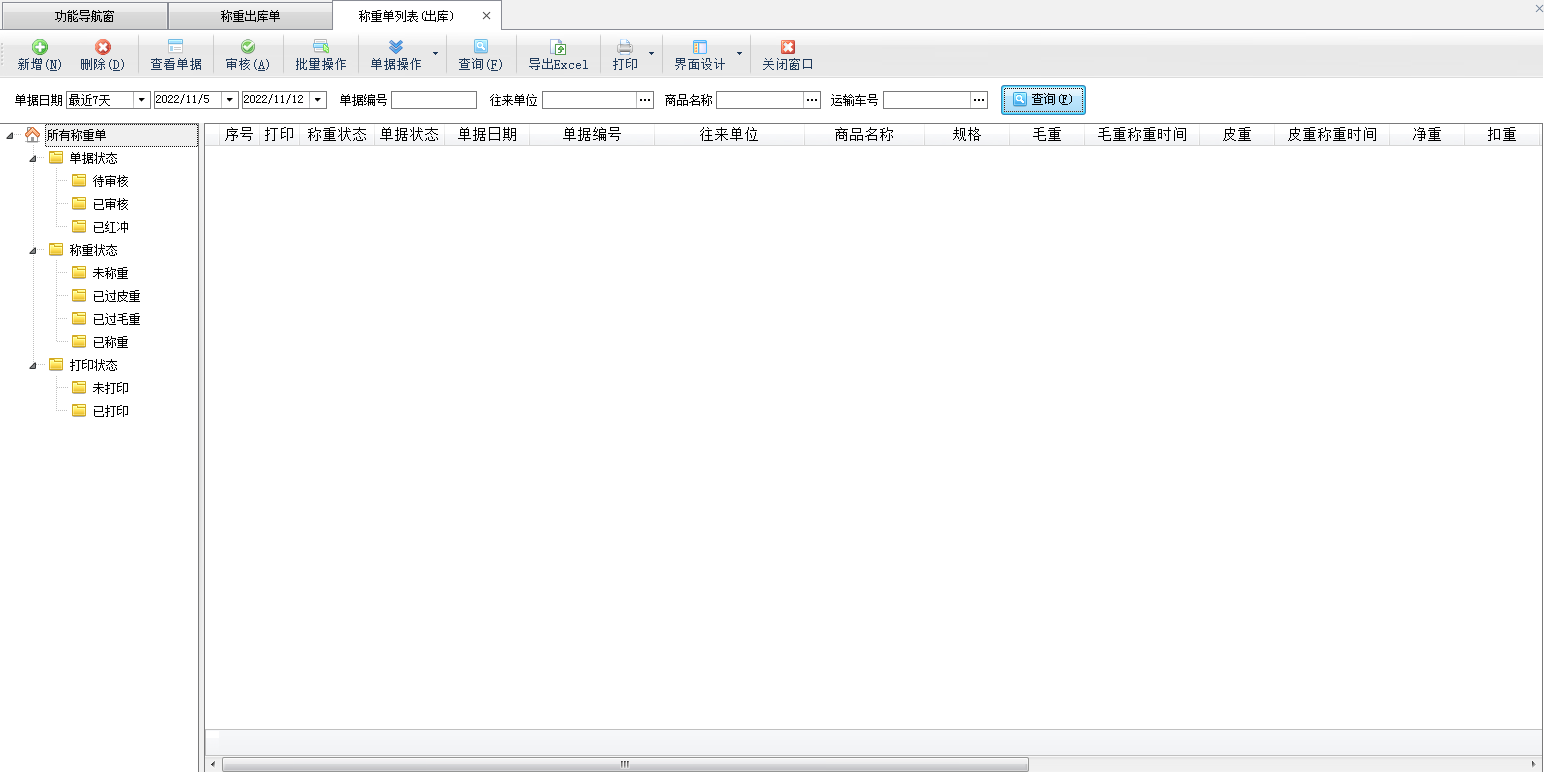Click the 审核 (A) approve icon

(247, 48)
